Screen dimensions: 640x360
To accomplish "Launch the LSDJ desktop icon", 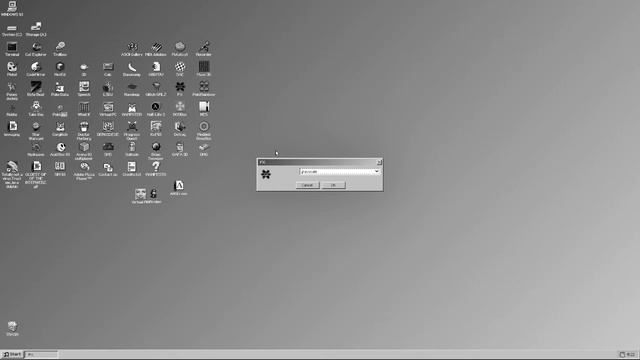I will click(x=108, y=89).
